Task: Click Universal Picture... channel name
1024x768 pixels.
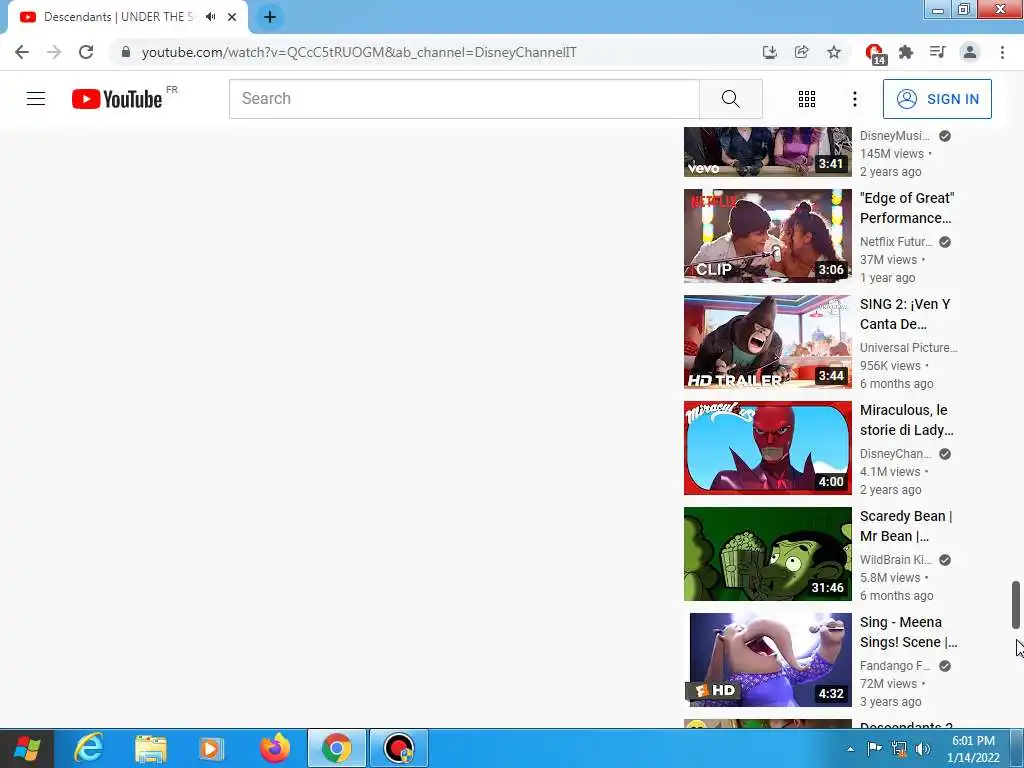Action: click(908, 347)
